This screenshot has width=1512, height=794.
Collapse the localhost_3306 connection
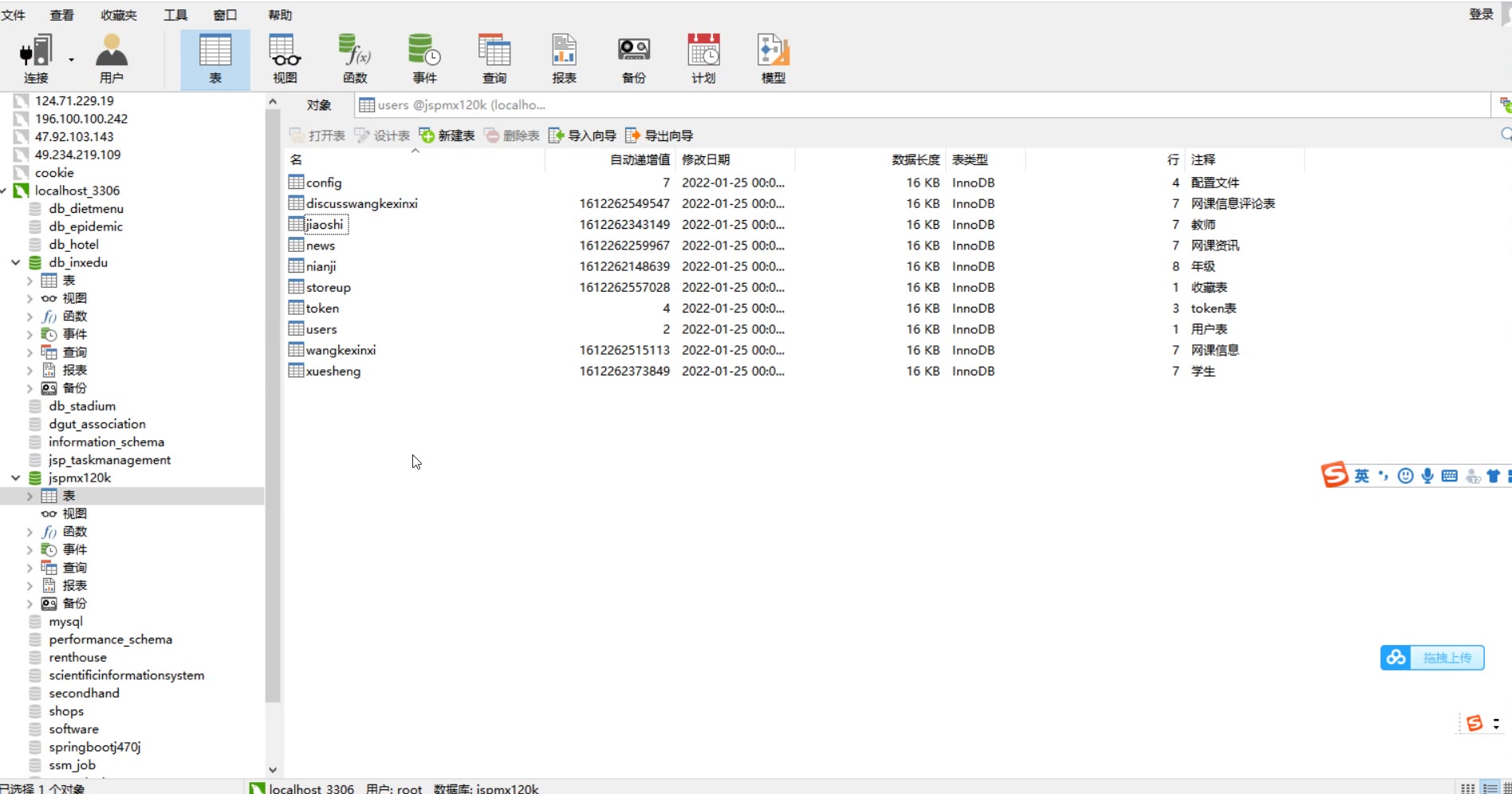pos(4,191)
